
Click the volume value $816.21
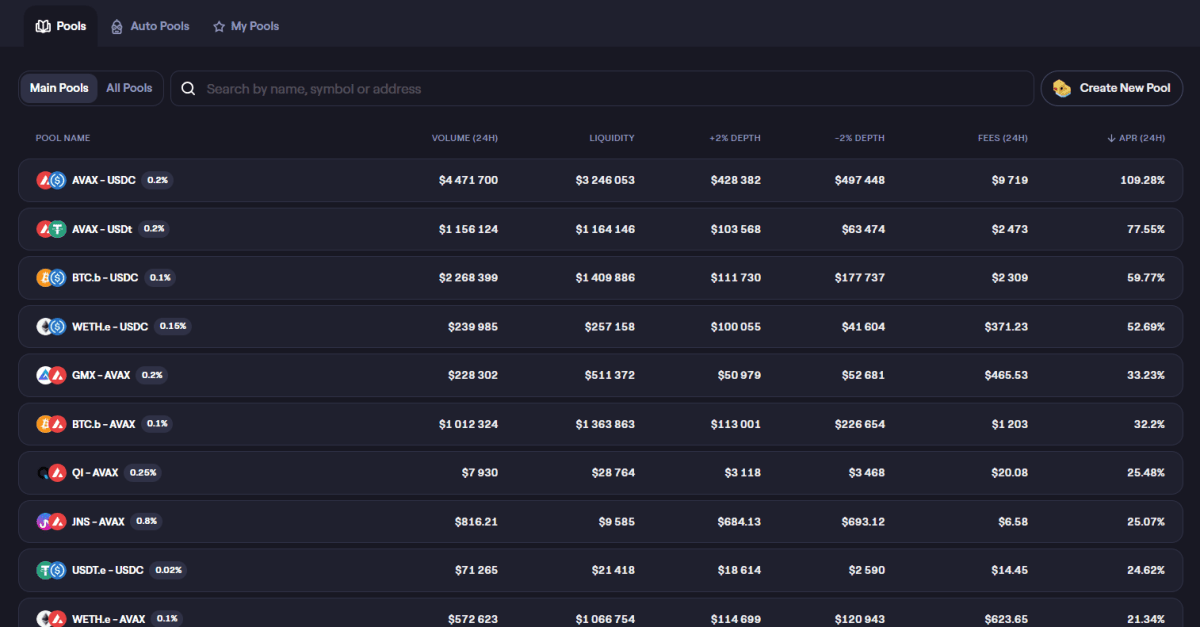click(476, 521)
